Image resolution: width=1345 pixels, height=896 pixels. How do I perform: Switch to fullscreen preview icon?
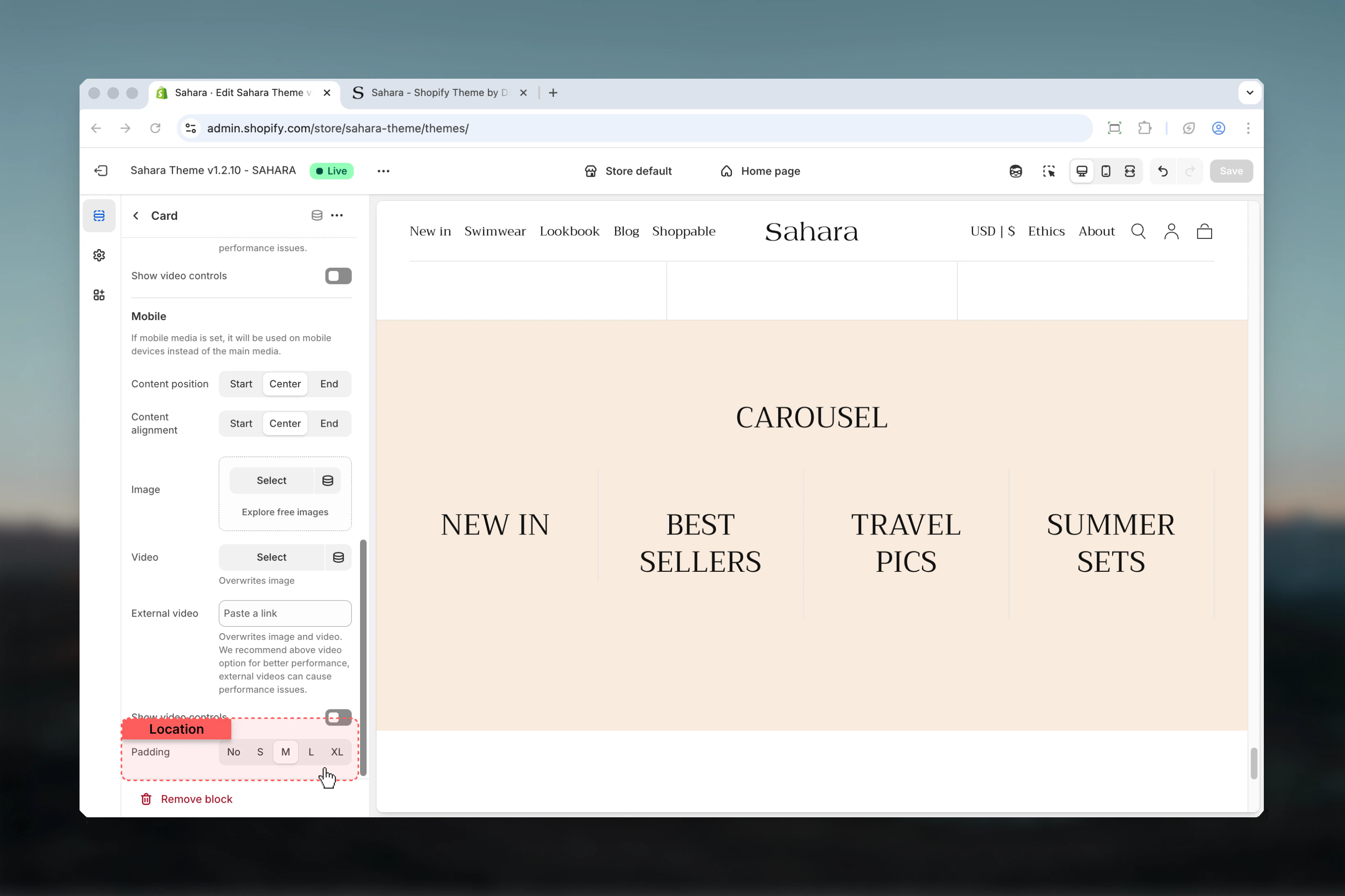point(1130,171)
